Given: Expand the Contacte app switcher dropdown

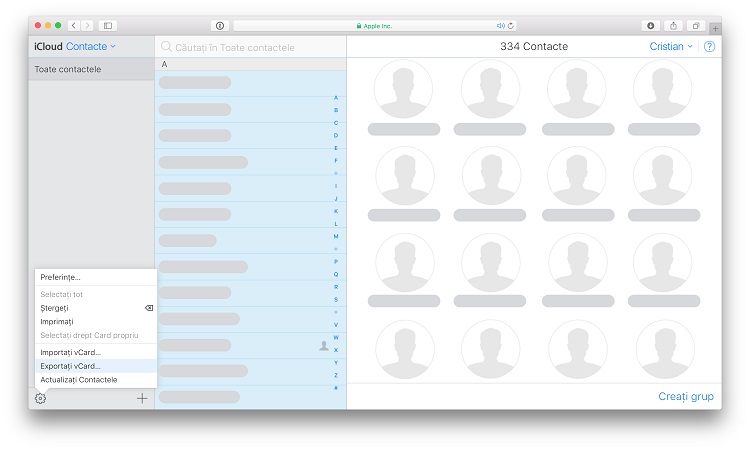Looking at the screenshot, I should pos(91,47).
